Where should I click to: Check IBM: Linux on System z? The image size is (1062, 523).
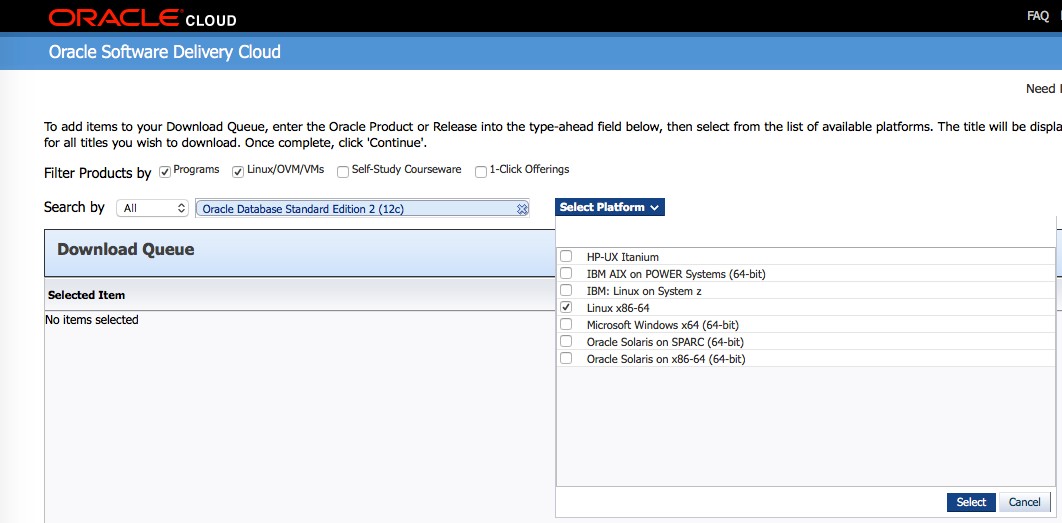click(566, 290)
